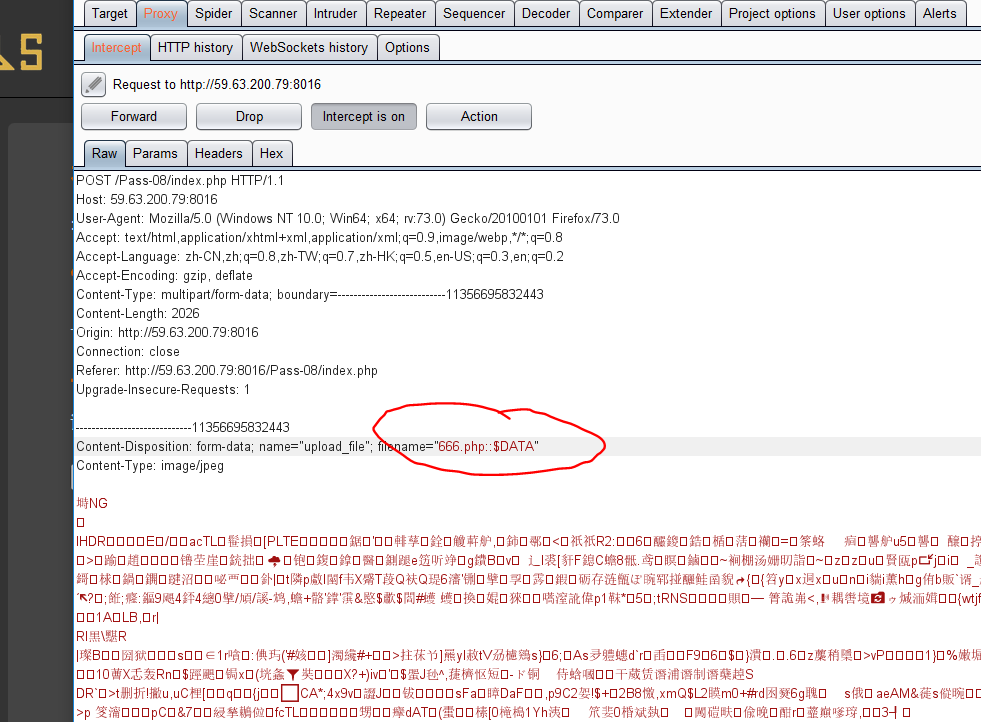Click the User-Agent header line
Screen dimensions: 981x722
pyautogui.click(x=348, y=218)
